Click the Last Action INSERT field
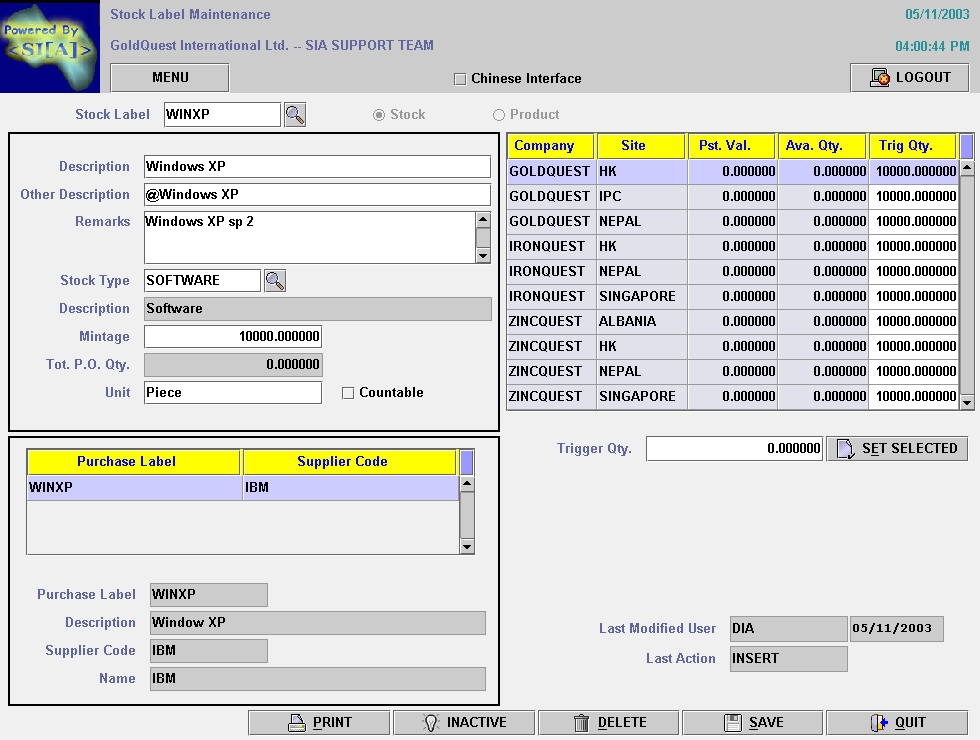 (x=789, y=659)
